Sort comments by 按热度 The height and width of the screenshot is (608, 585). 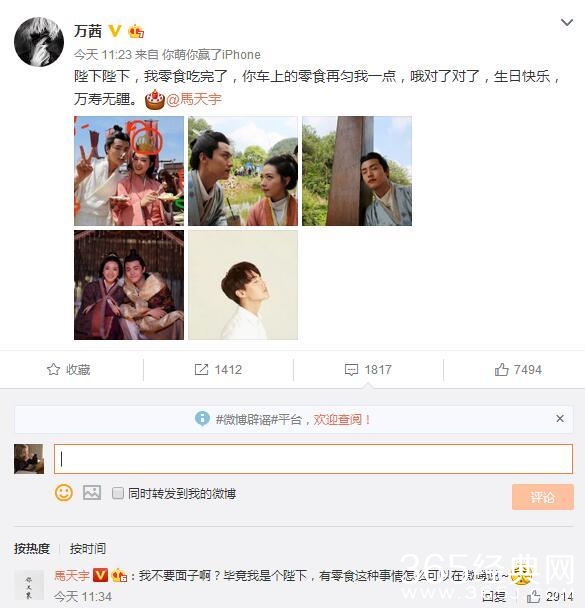(32, 548)
